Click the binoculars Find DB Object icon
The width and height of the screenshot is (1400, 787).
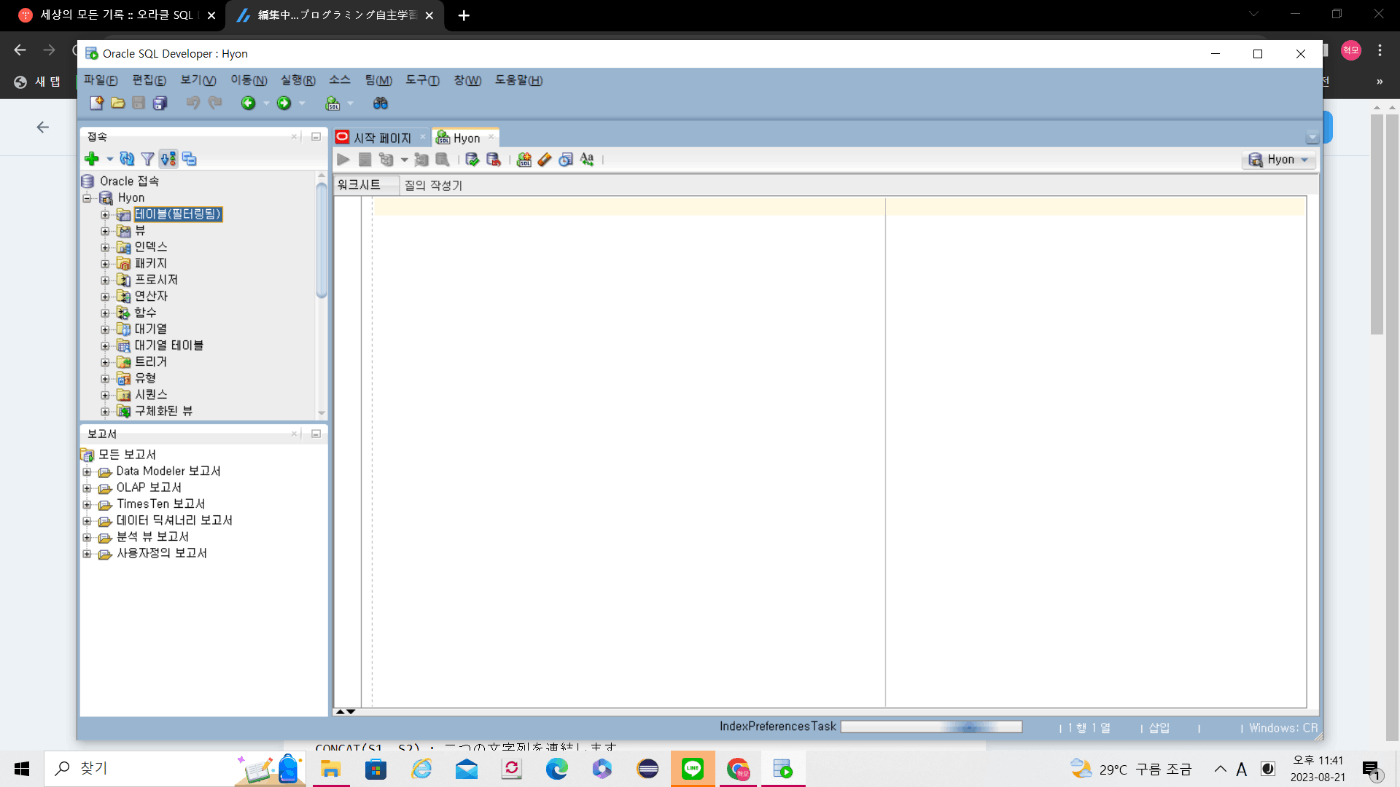point(380,103)
